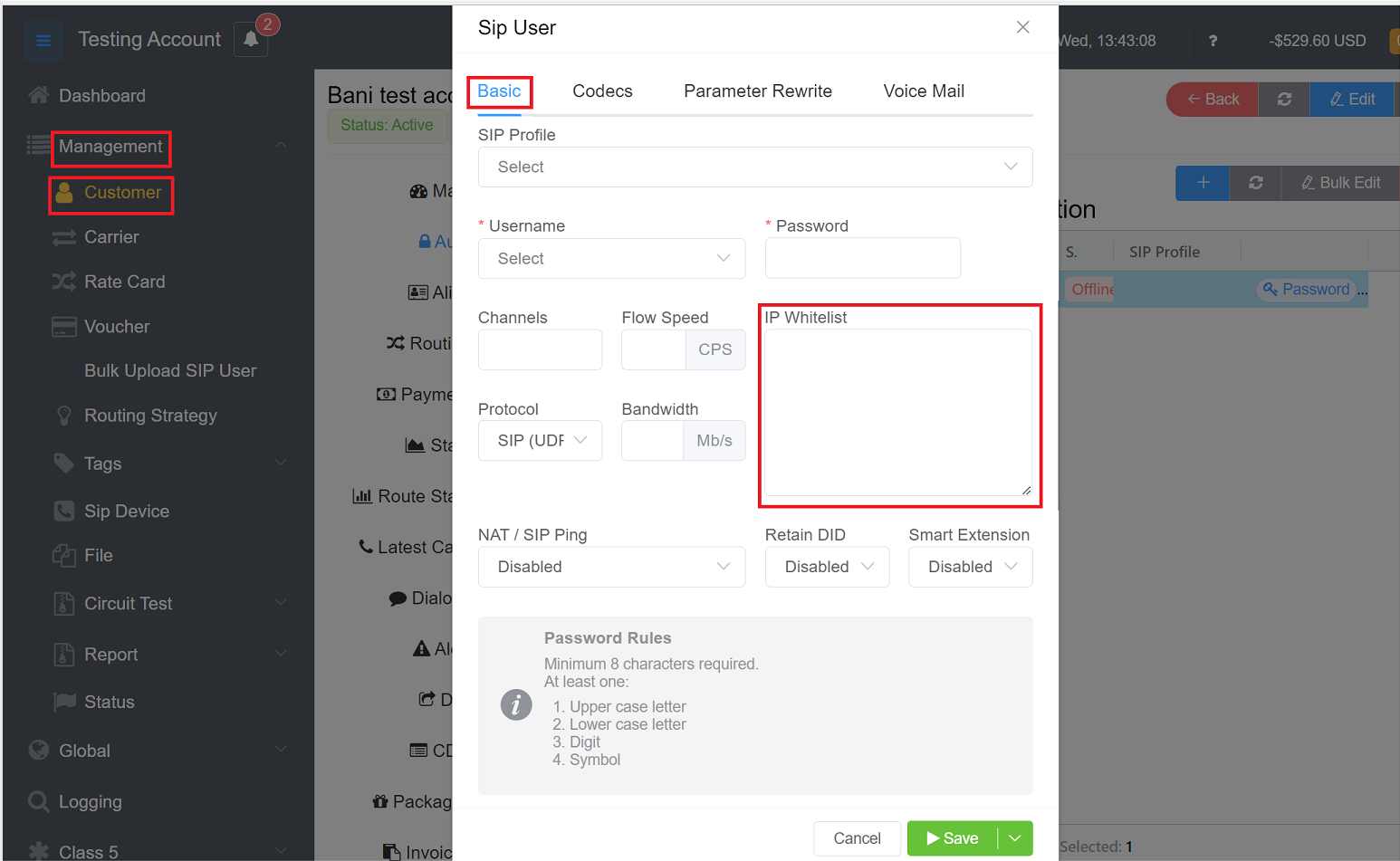Open the Retain DID dropdown
This screenshot has width=1400, height=861.
coord(827,567)
